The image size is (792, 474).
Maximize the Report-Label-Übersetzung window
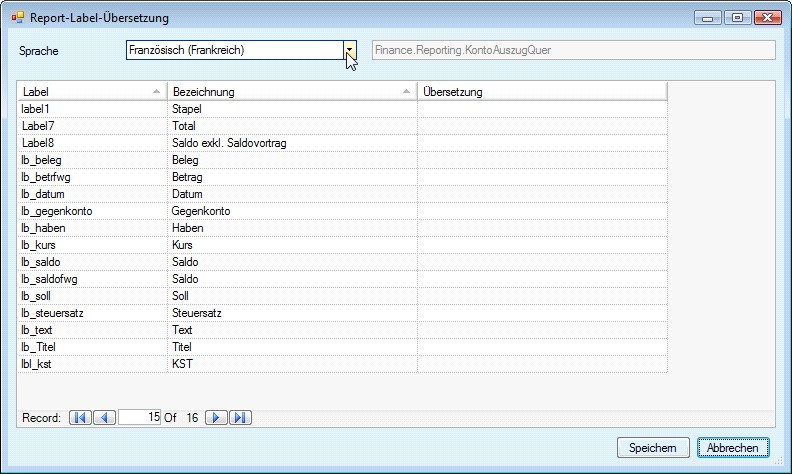pos(737,18)
